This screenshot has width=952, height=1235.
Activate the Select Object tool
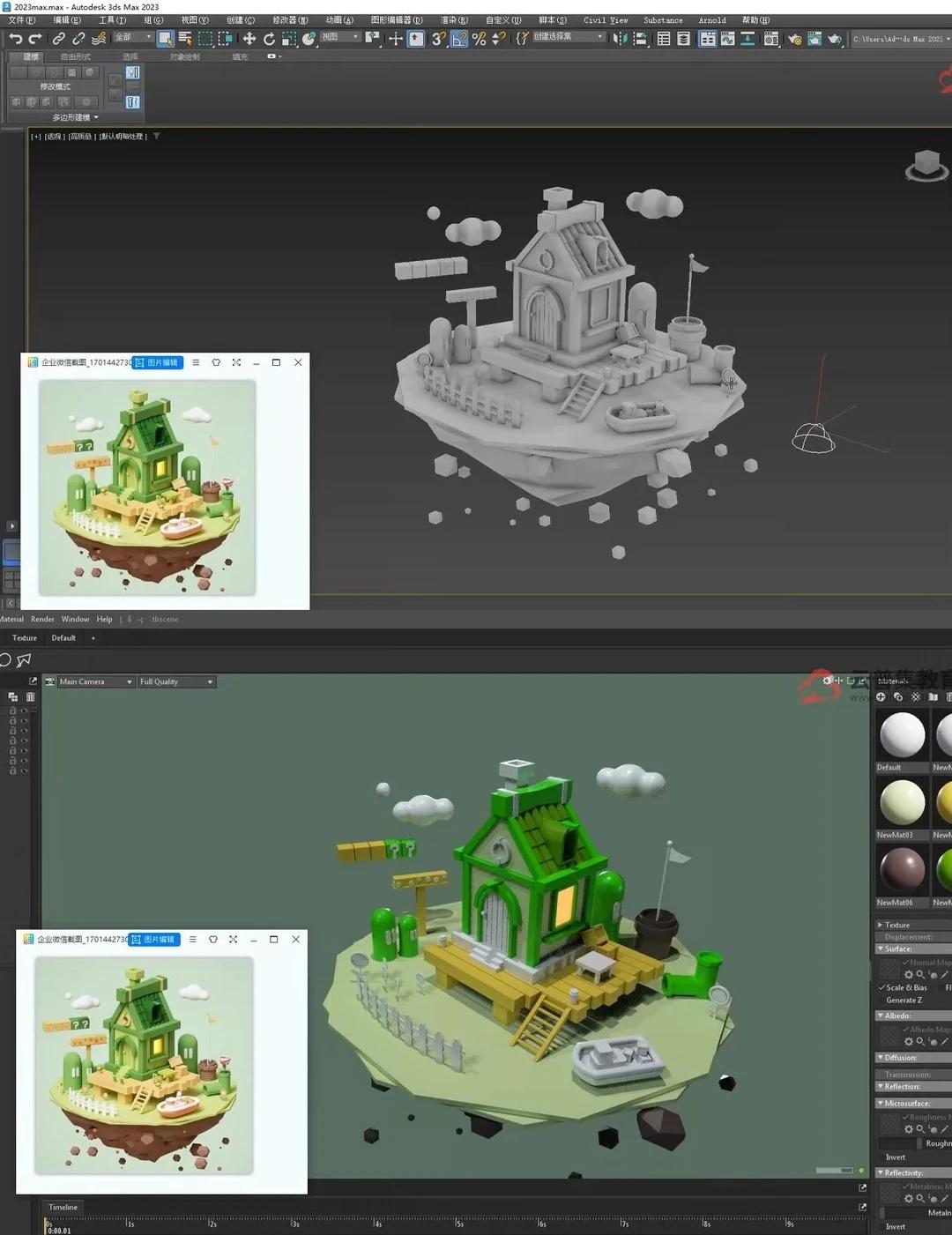pos(166,39)
